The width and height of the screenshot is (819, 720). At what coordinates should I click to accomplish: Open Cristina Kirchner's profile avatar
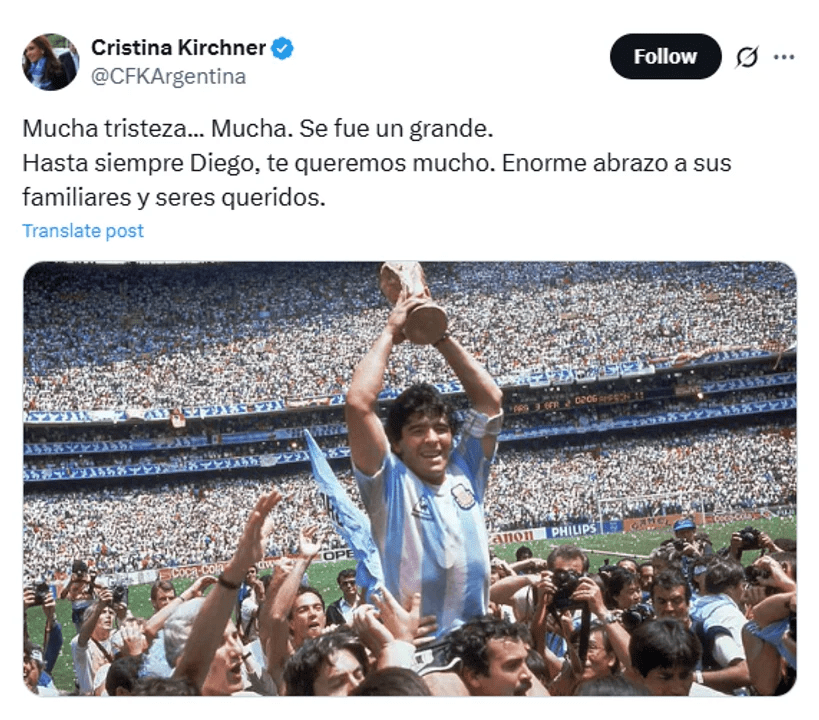point(50,62)
